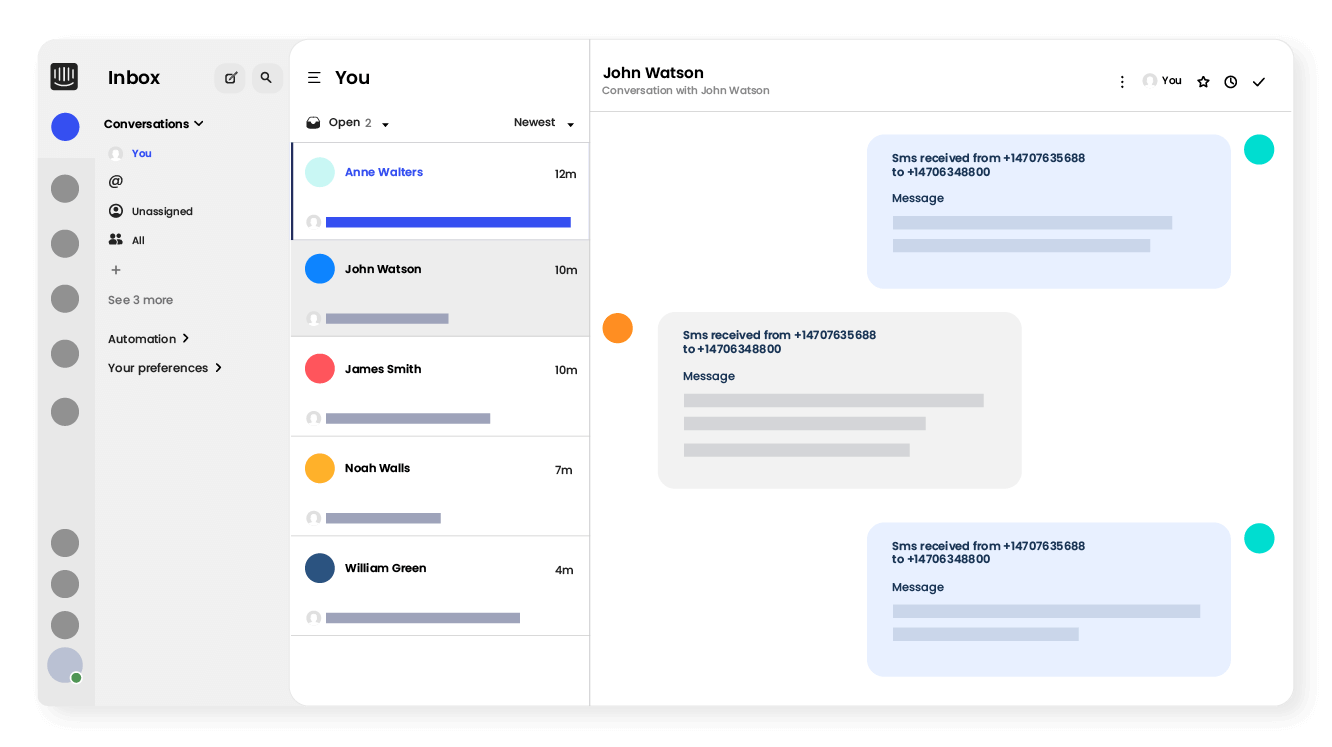Mark conversation closed with checkmark

pos(1259,82)
